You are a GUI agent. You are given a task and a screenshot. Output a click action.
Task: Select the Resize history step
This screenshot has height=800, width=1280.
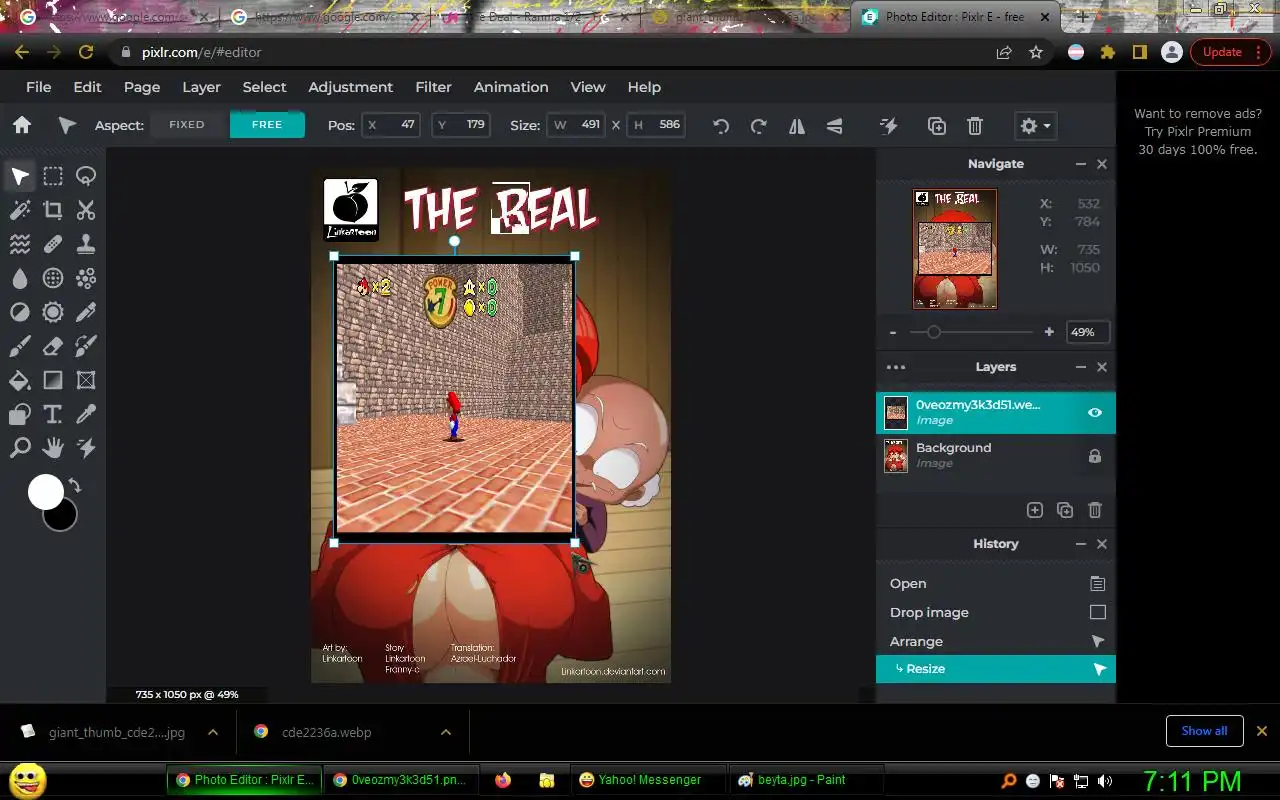(996, 669)
